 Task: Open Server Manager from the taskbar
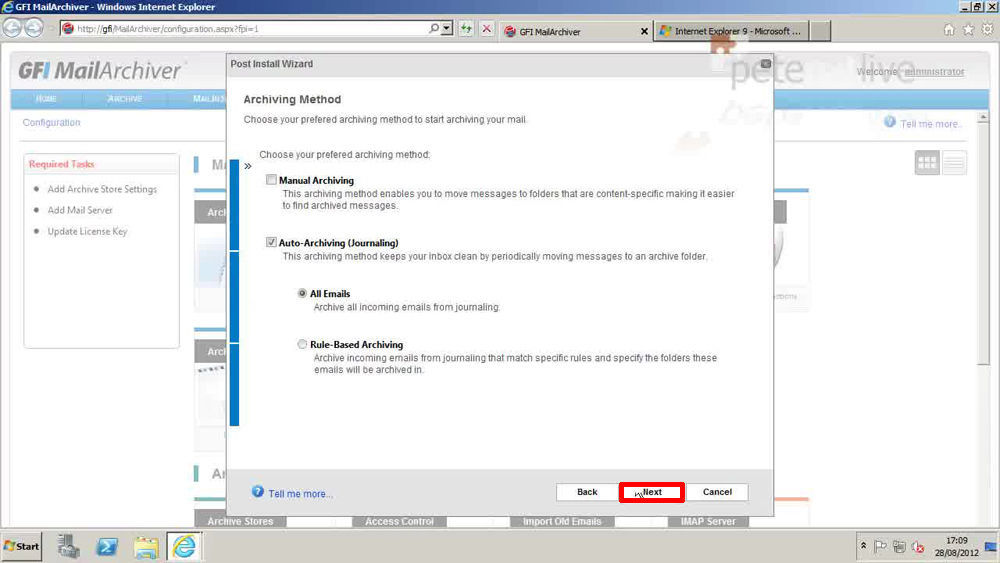point(68,546)
